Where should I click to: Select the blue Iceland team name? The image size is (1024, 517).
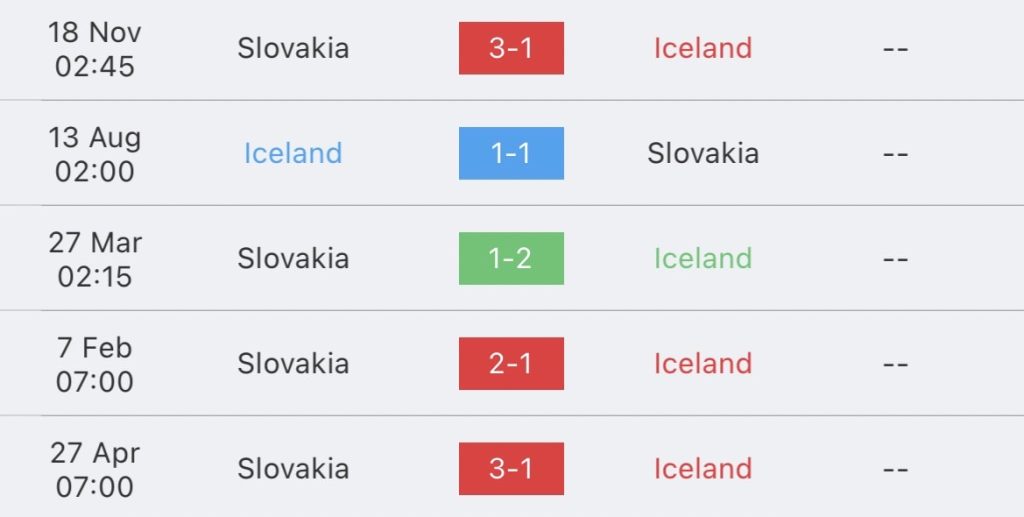point(293,153)
